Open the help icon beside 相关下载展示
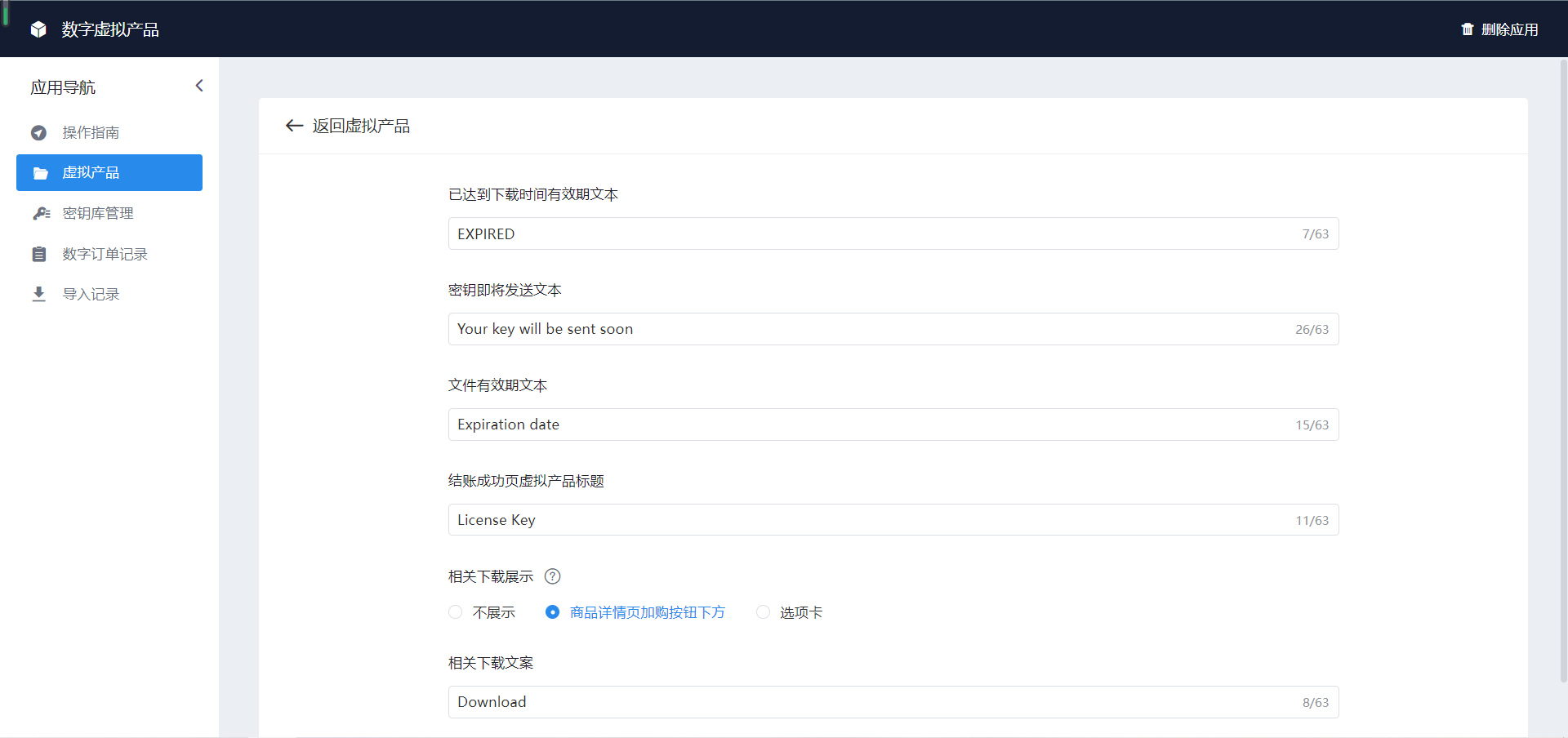 pos(552,576)
